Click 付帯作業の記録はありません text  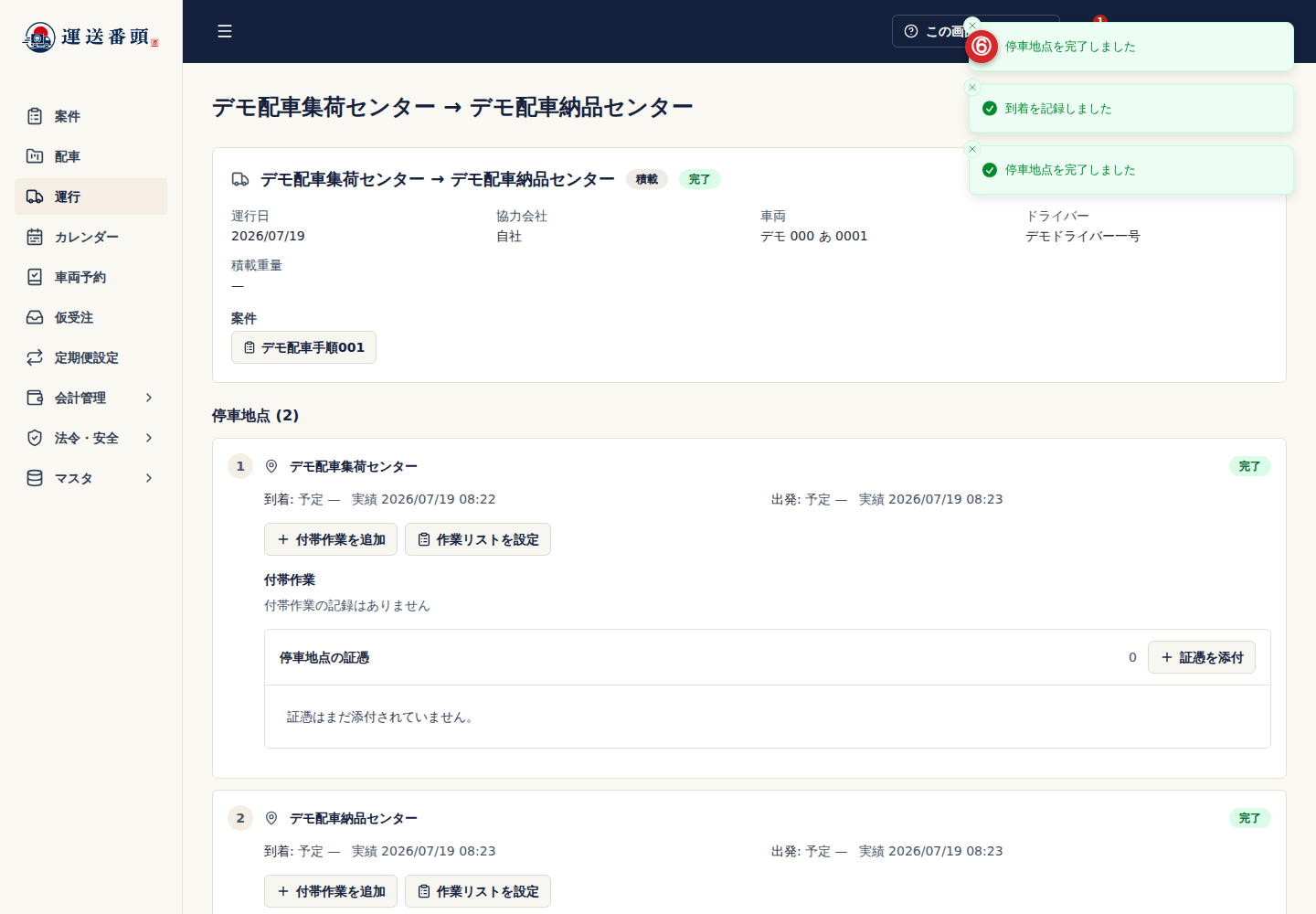pyautogui.click(x=346, y=605)
